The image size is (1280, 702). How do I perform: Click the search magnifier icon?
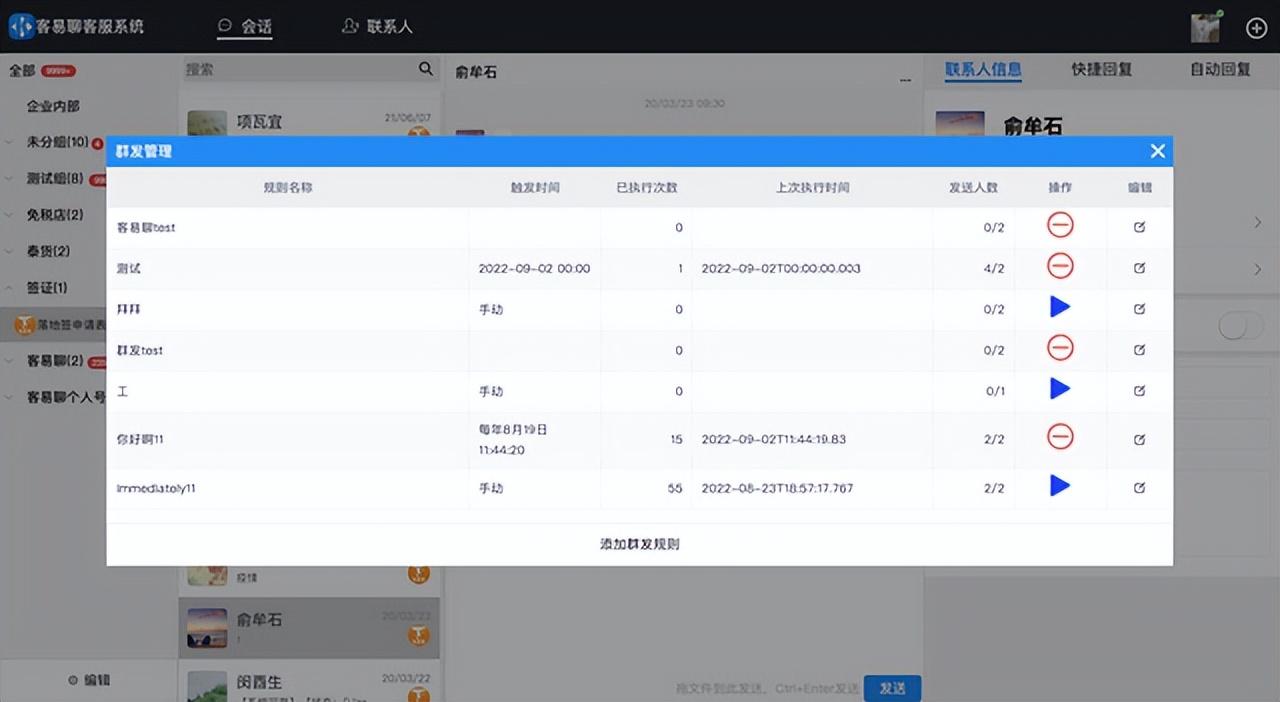425,69
